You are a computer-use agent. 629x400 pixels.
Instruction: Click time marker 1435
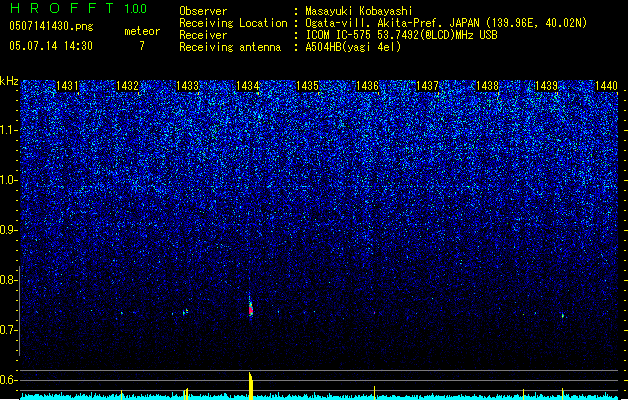tap(307, 85)
